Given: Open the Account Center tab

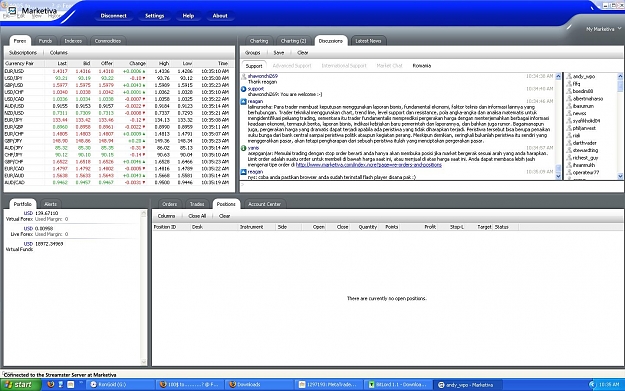Looking at the screenshot, I should point(264,204).
